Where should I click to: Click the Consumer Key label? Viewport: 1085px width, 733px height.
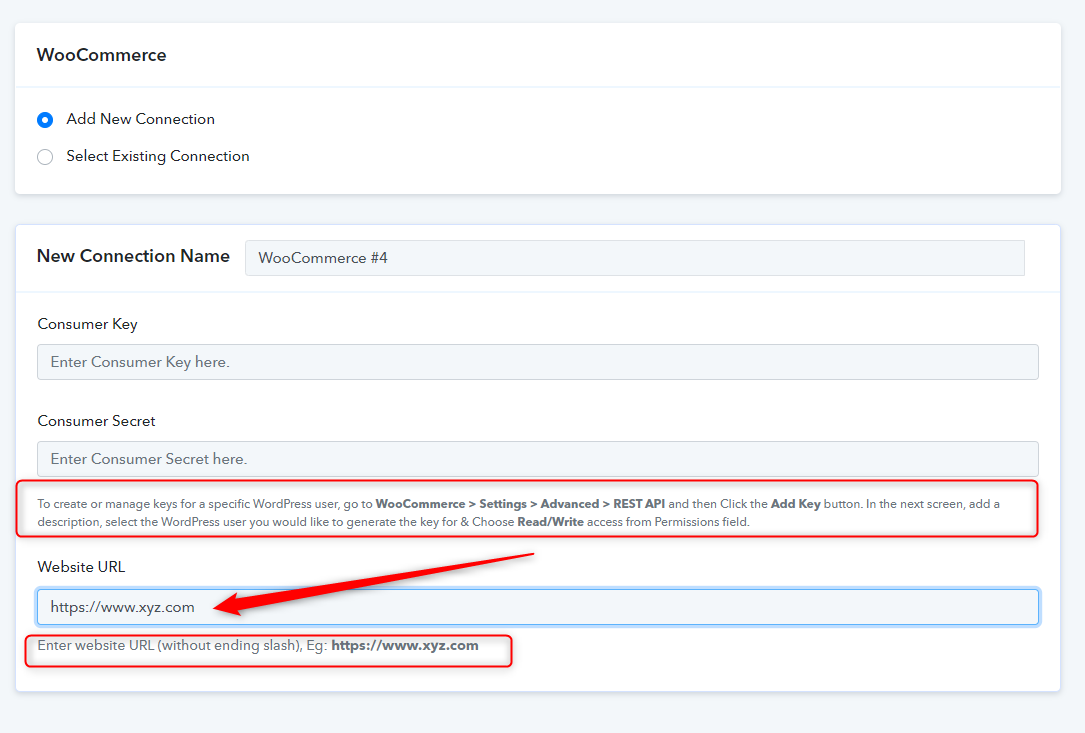point(87,324)
